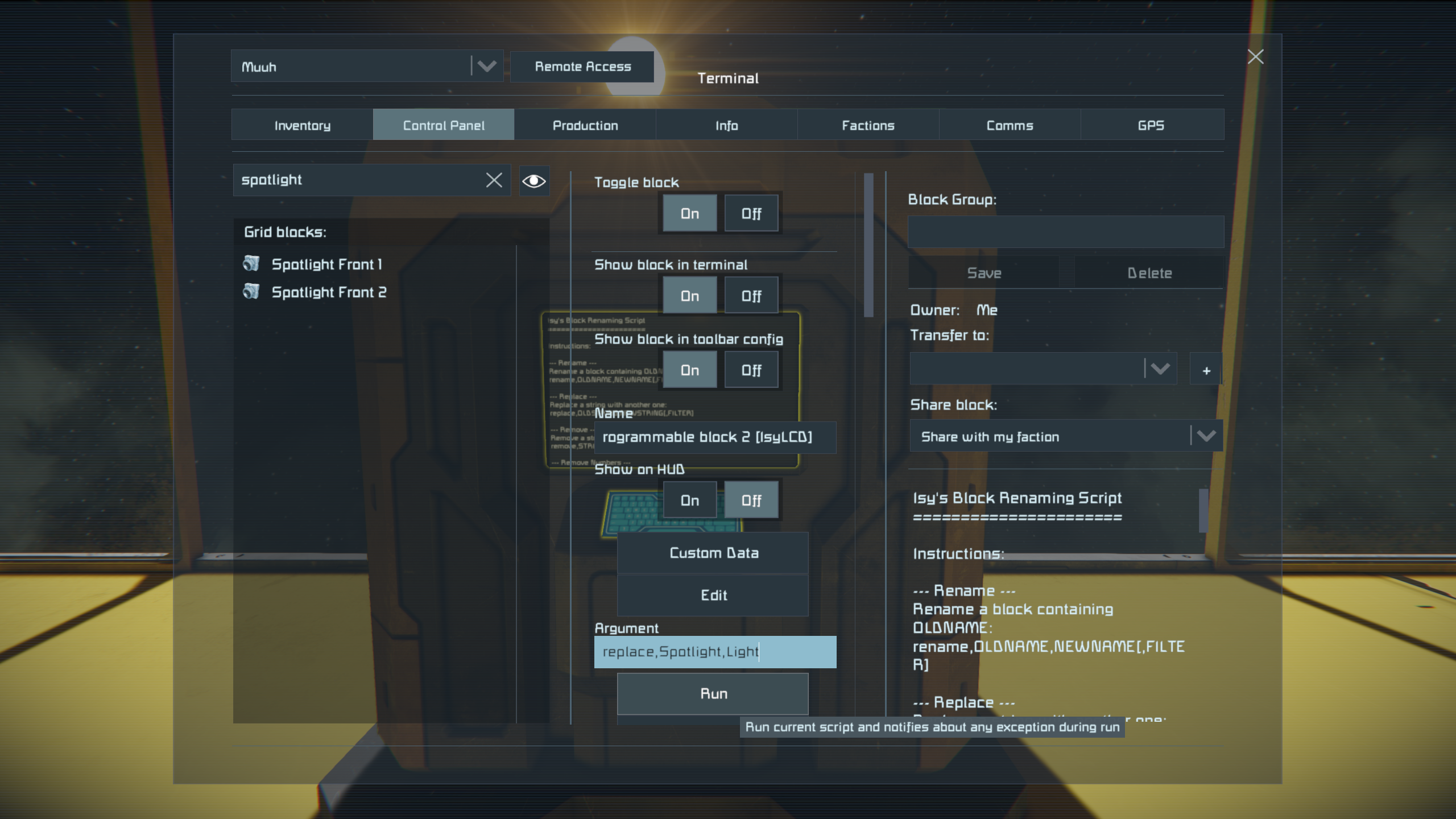The height and width of the screenshot is (819, 1456).
Task: Switch to the Inventory tab
Action: (x=302, y=125)
